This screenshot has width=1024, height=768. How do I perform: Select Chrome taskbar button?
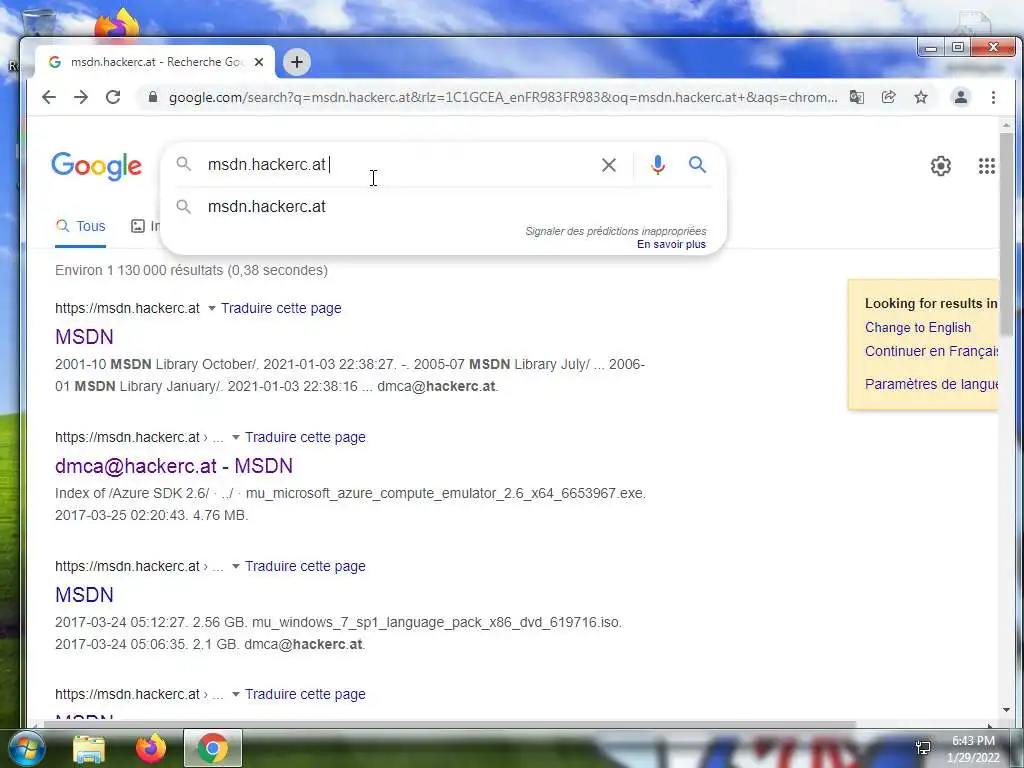click(x=213, y=748)
